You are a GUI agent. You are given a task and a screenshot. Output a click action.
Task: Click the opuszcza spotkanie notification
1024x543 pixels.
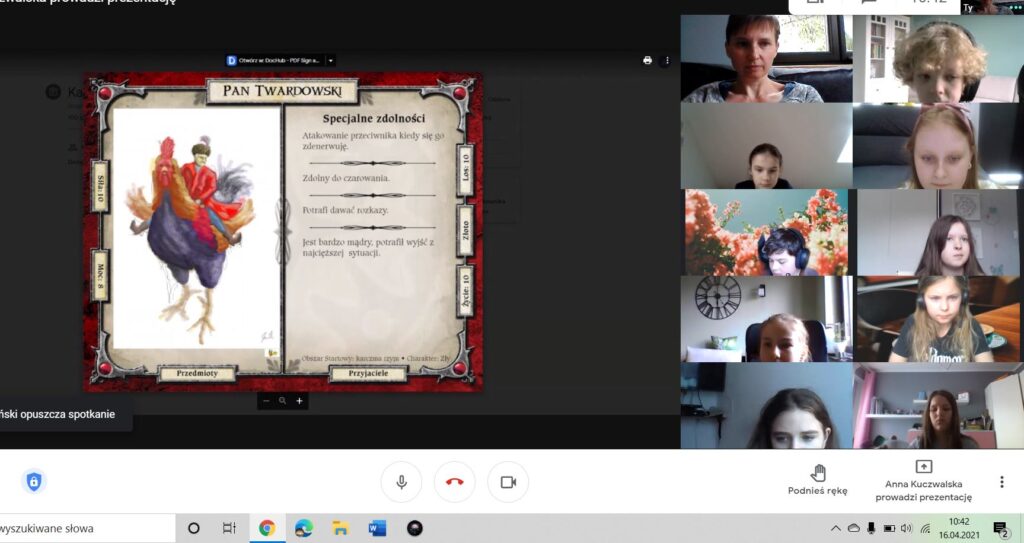pos(64,414)
